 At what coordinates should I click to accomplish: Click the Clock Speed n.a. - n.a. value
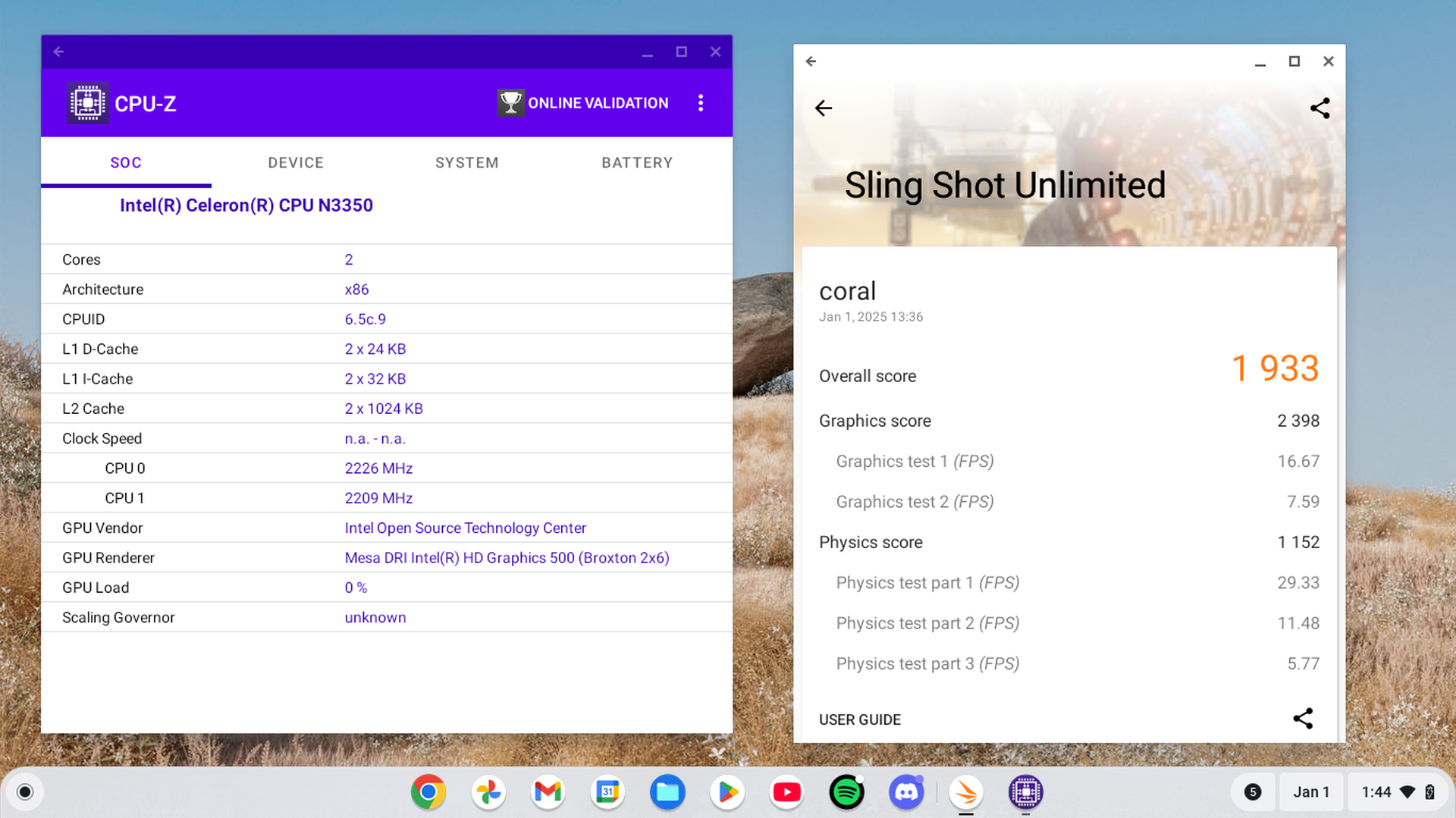[375, 438]
